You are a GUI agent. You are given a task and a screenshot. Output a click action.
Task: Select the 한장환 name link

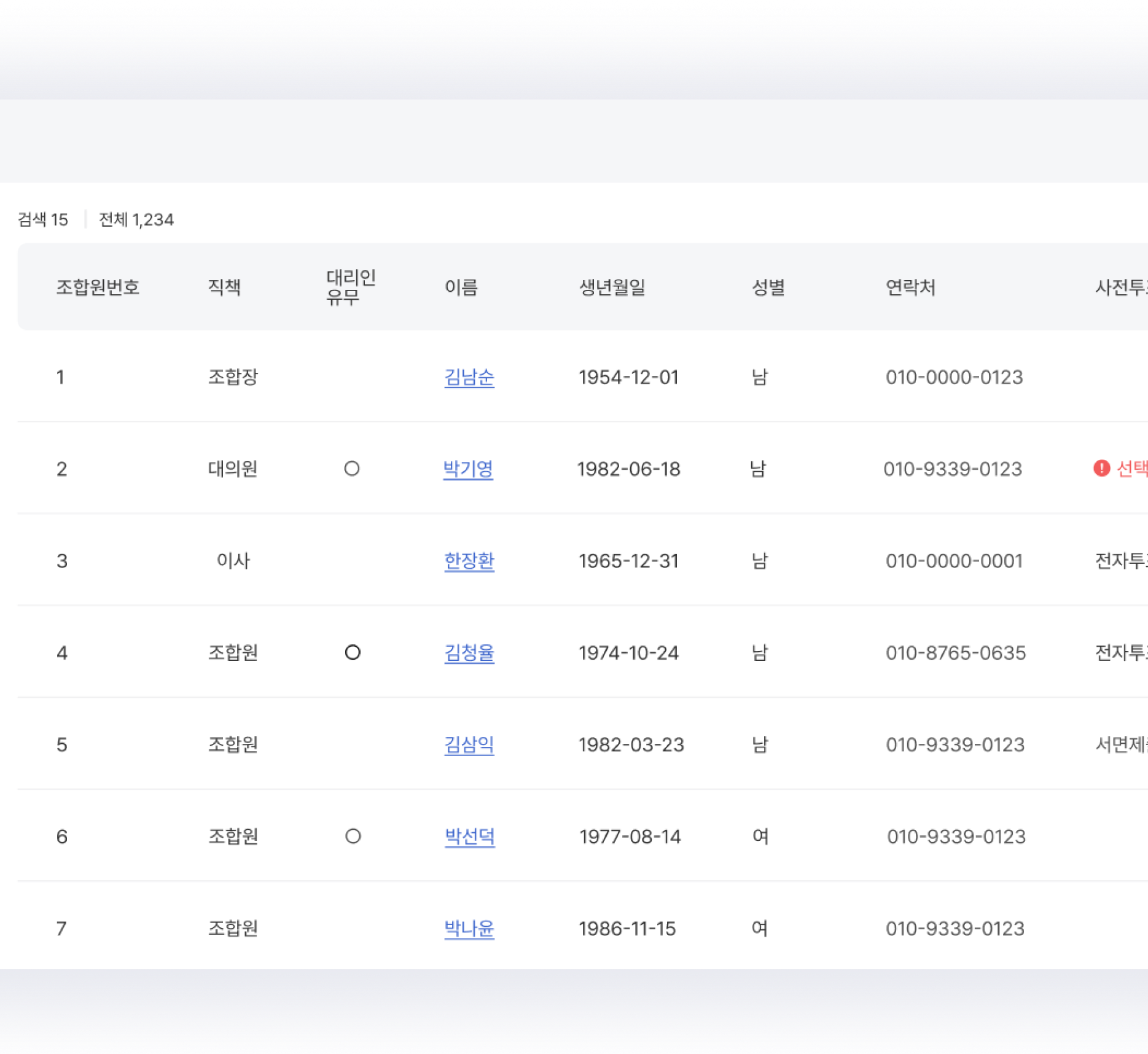tap(469, 561)
